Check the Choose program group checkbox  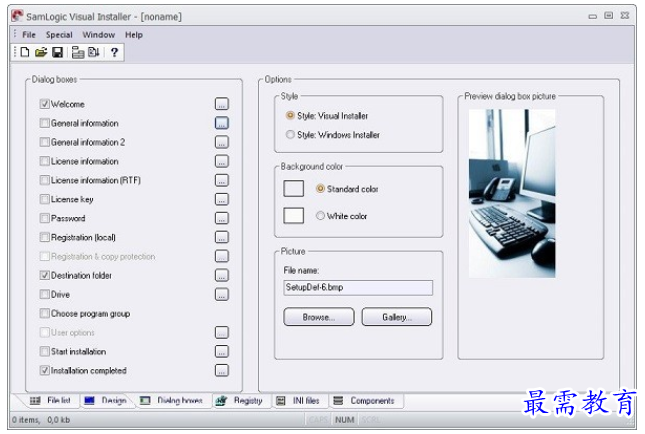[44, 313]
